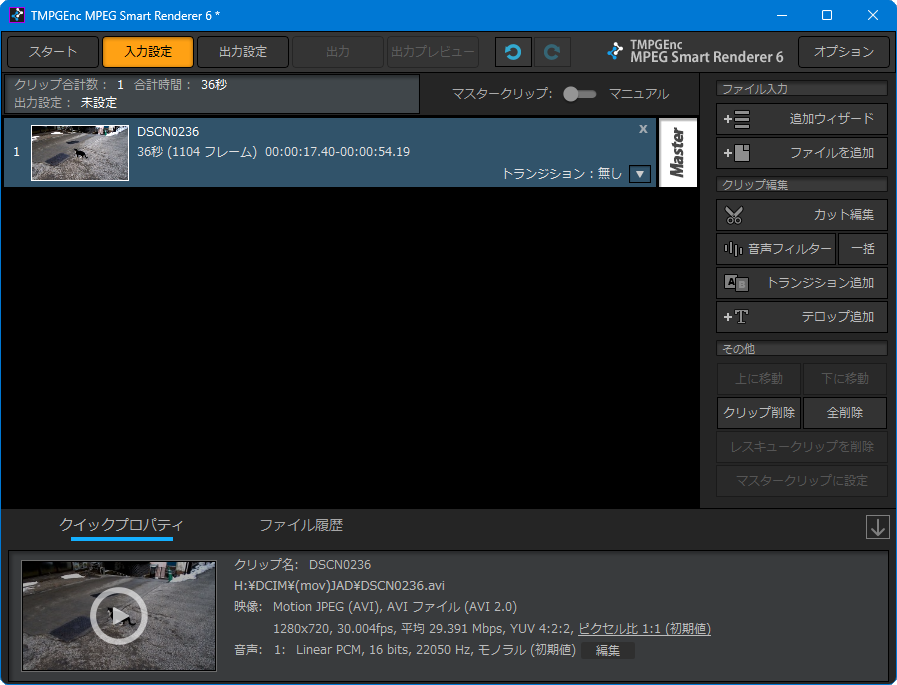
Task: Collapse the bottom panel with down arrow icon
Action: click(x=877, y=526)
